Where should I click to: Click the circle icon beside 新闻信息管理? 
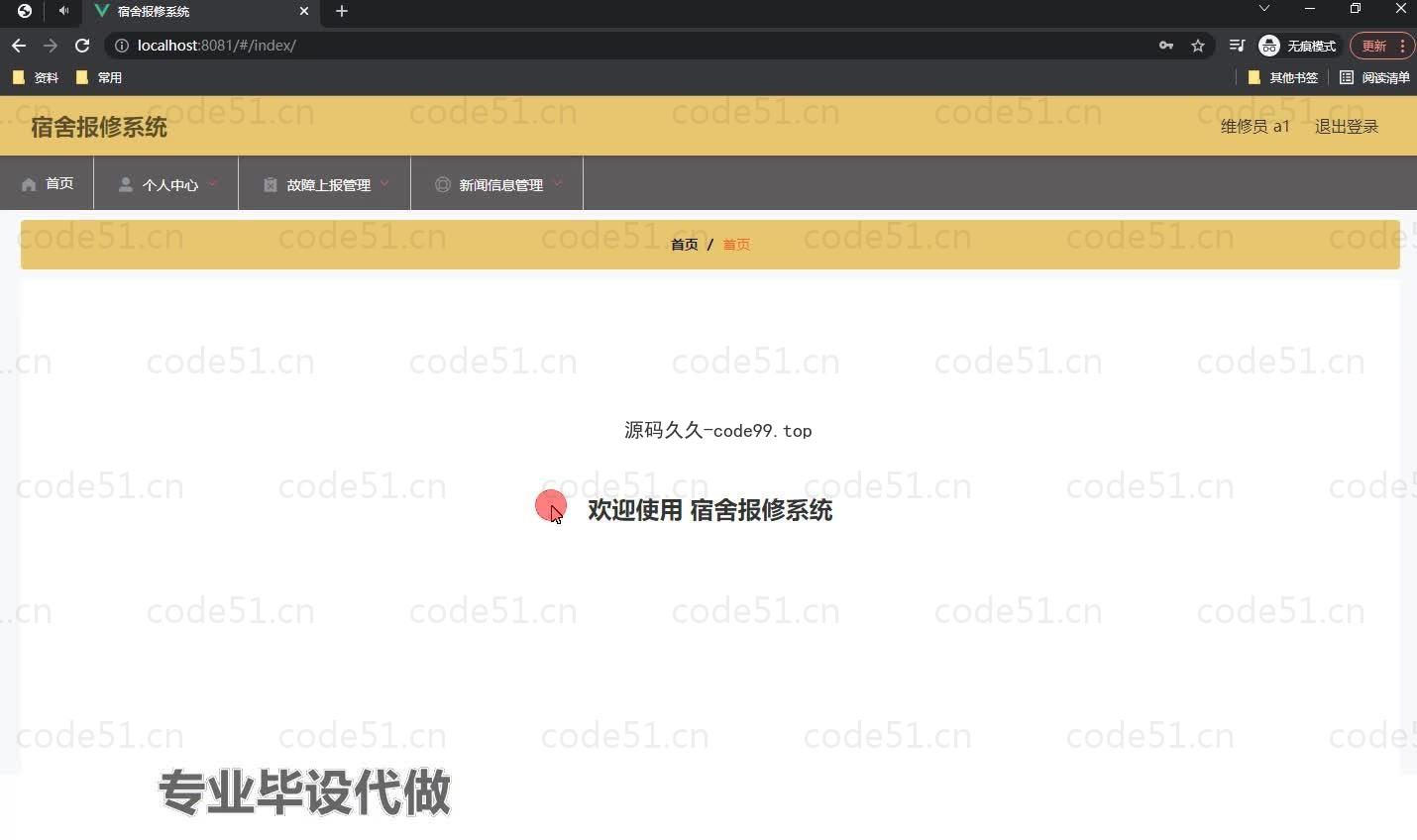click(443, 184)
